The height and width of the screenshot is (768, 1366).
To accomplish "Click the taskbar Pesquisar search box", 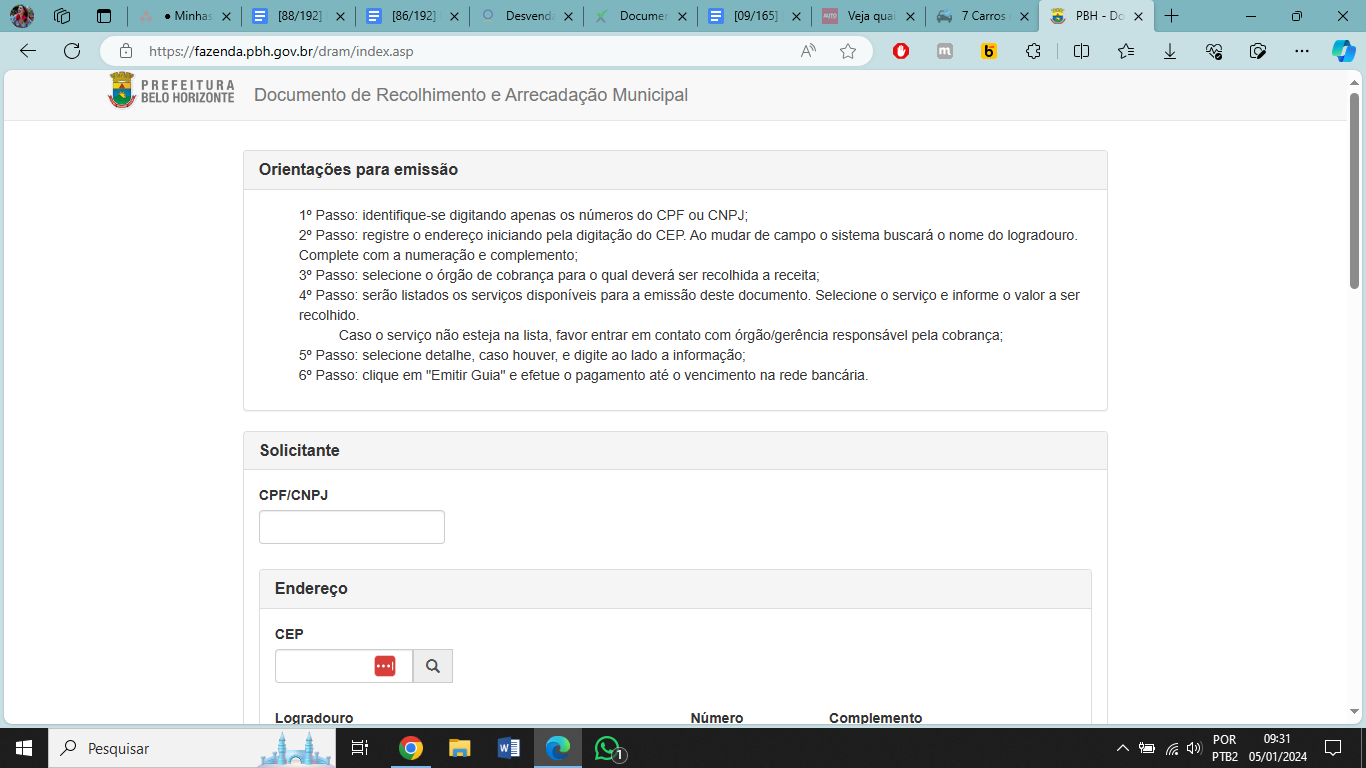I will (193, 748).
